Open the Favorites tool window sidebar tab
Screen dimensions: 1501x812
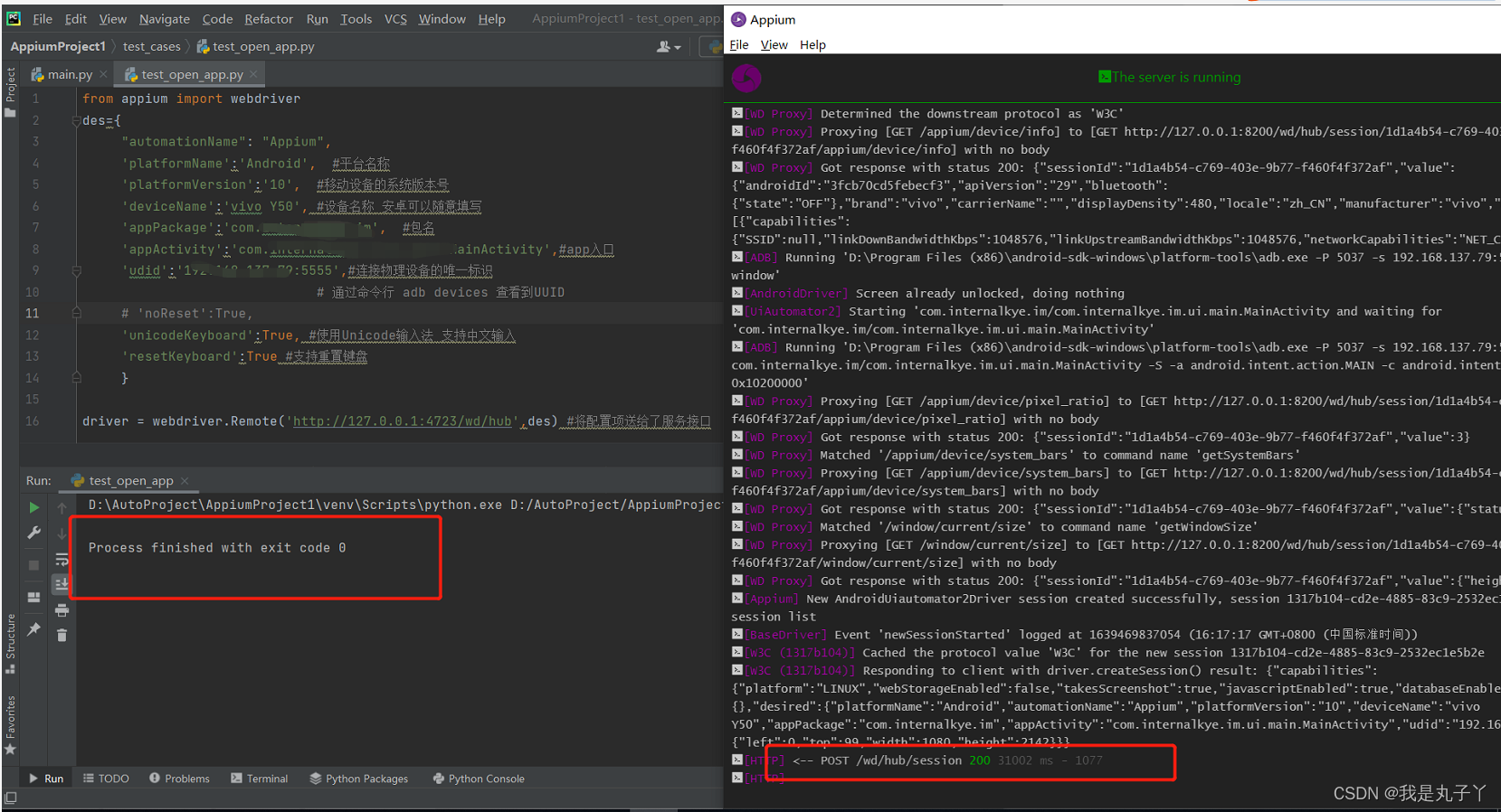(x=11, y=724)
